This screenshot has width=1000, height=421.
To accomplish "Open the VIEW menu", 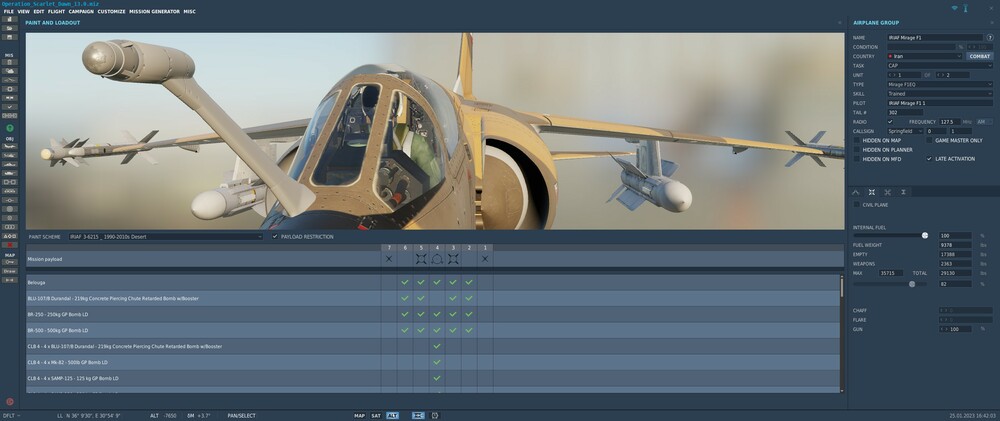I will pos(24,11).
